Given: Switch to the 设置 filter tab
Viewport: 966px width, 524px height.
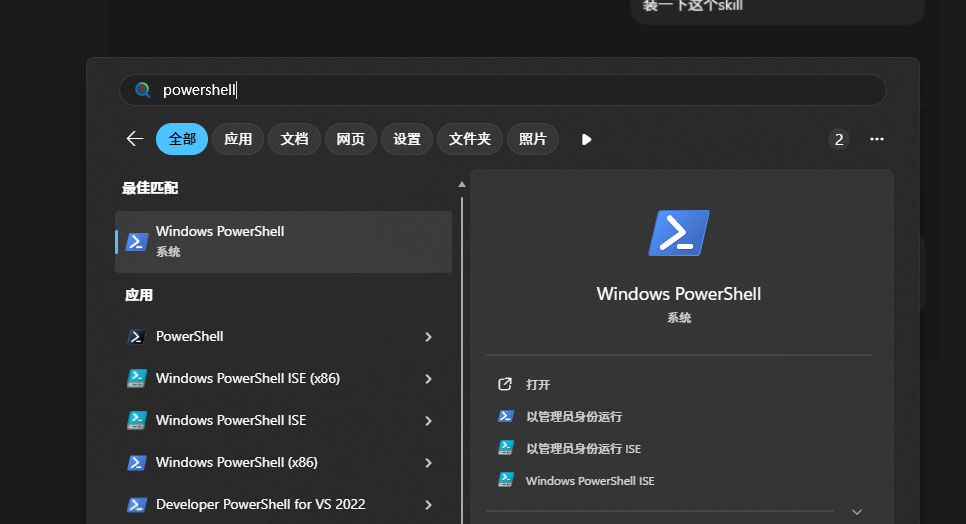Looking at the screenshot, I should click(407, 139).
